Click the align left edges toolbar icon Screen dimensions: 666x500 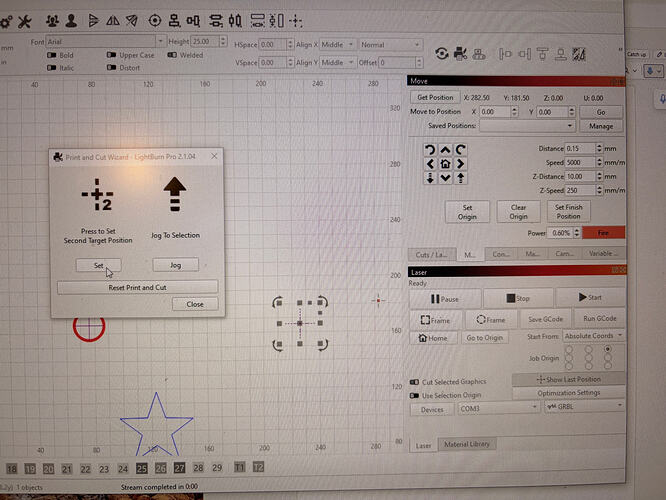point(505,54)
